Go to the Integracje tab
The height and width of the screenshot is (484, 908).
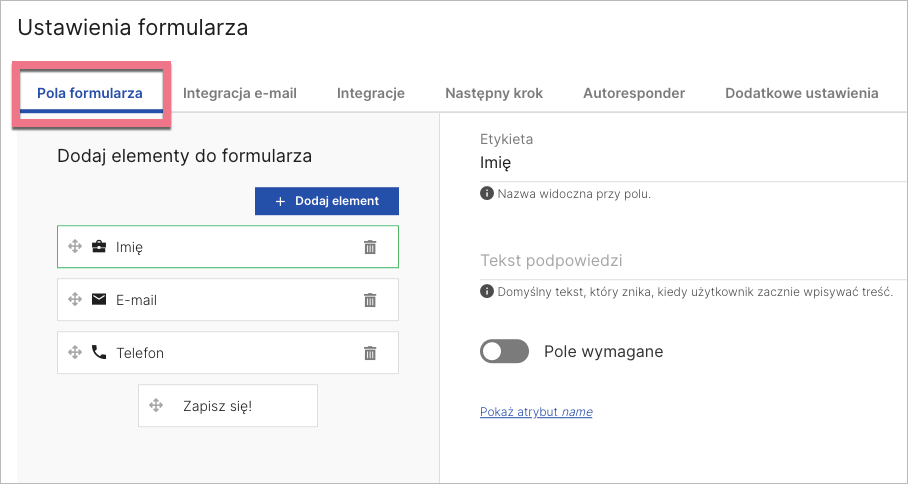pyautogui.click(x=370, y=94)
